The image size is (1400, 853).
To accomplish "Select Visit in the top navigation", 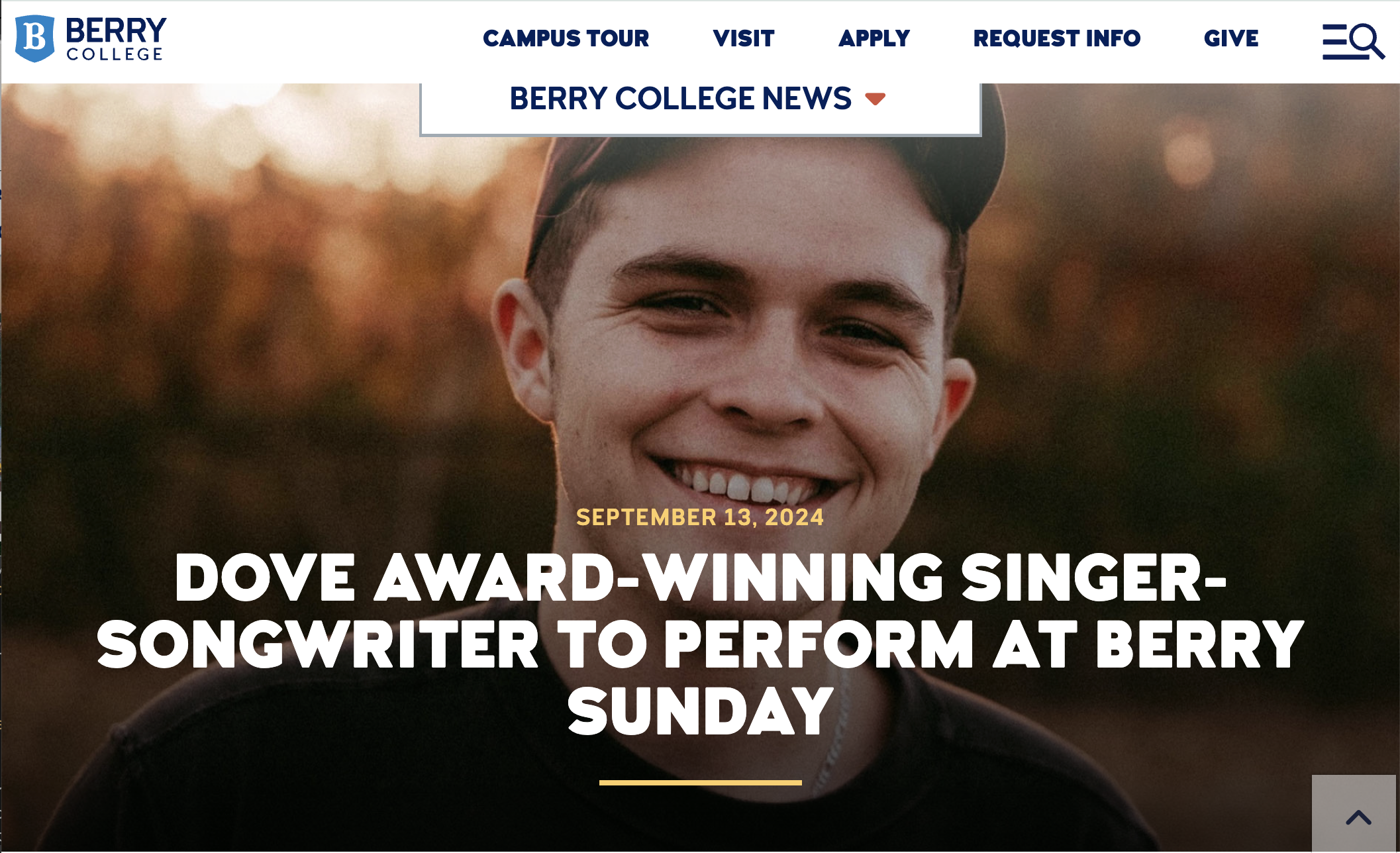I will click(x=743, y=38).
